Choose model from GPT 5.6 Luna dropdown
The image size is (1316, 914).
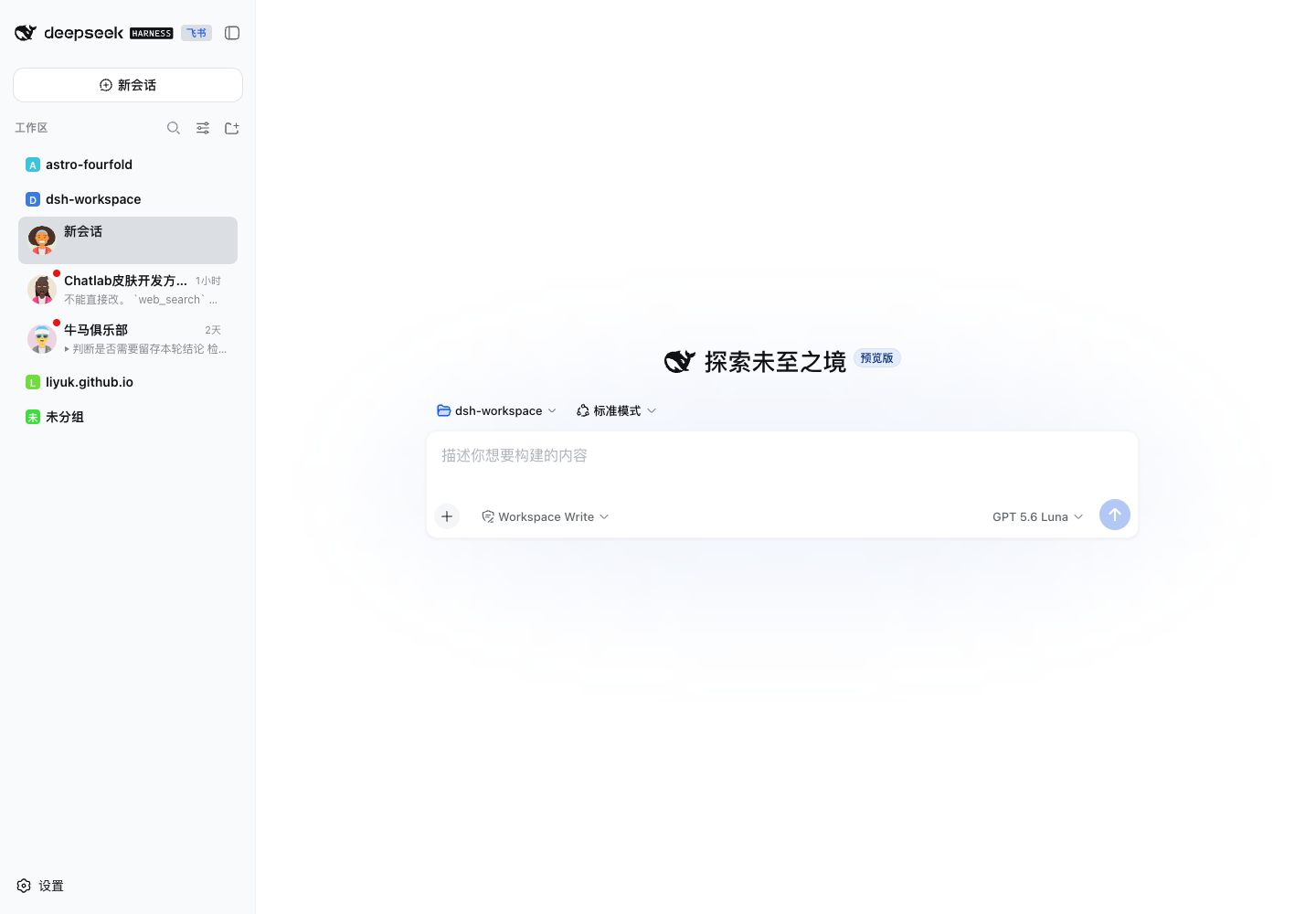[x=1037, y=517]
